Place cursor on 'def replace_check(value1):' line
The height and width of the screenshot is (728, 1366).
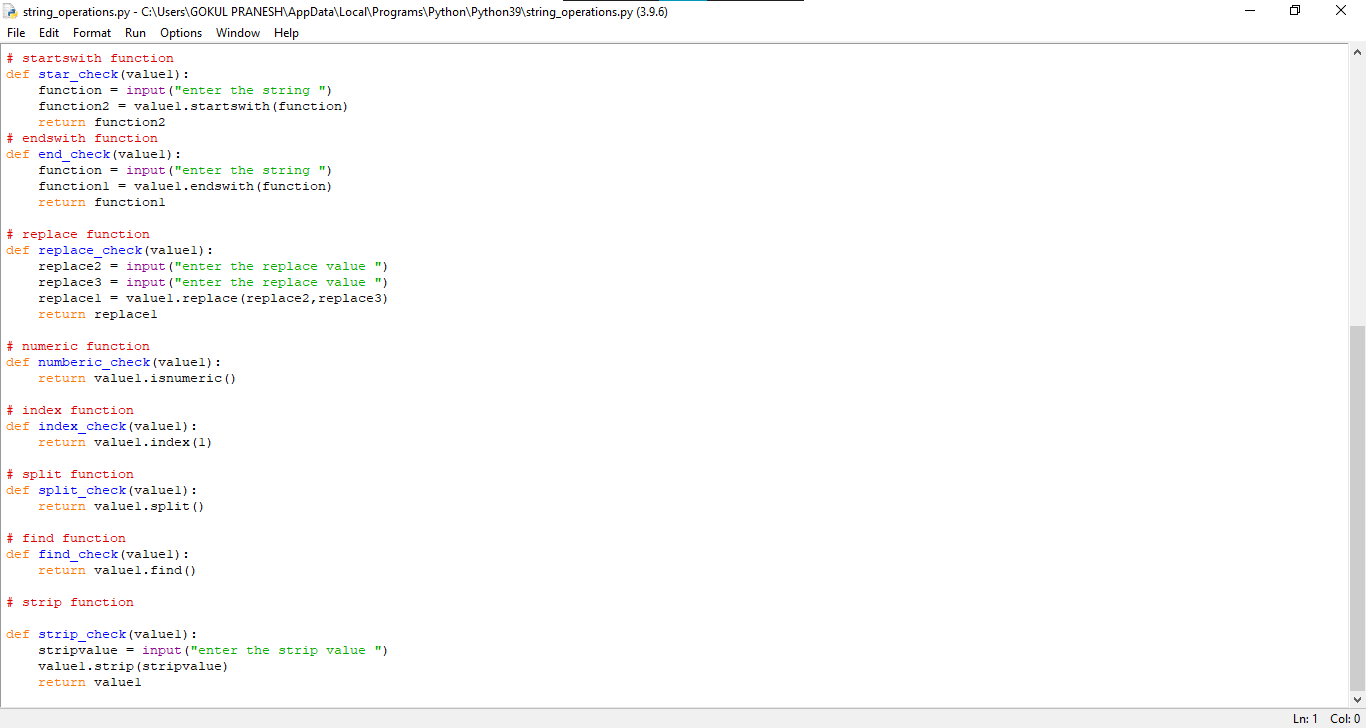tap(110, 250)
